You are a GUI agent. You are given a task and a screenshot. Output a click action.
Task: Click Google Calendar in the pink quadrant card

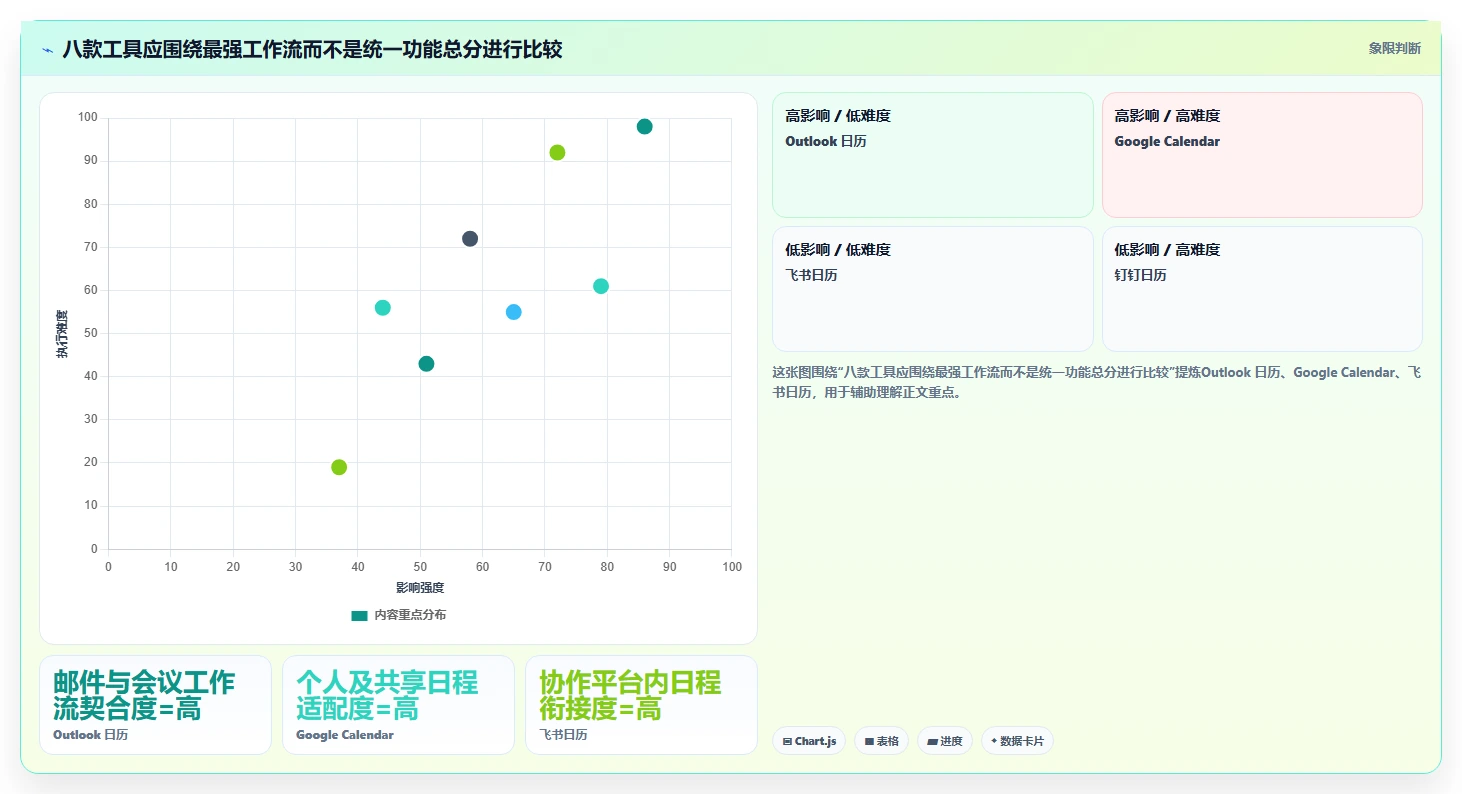click(x=1167, y=142)
